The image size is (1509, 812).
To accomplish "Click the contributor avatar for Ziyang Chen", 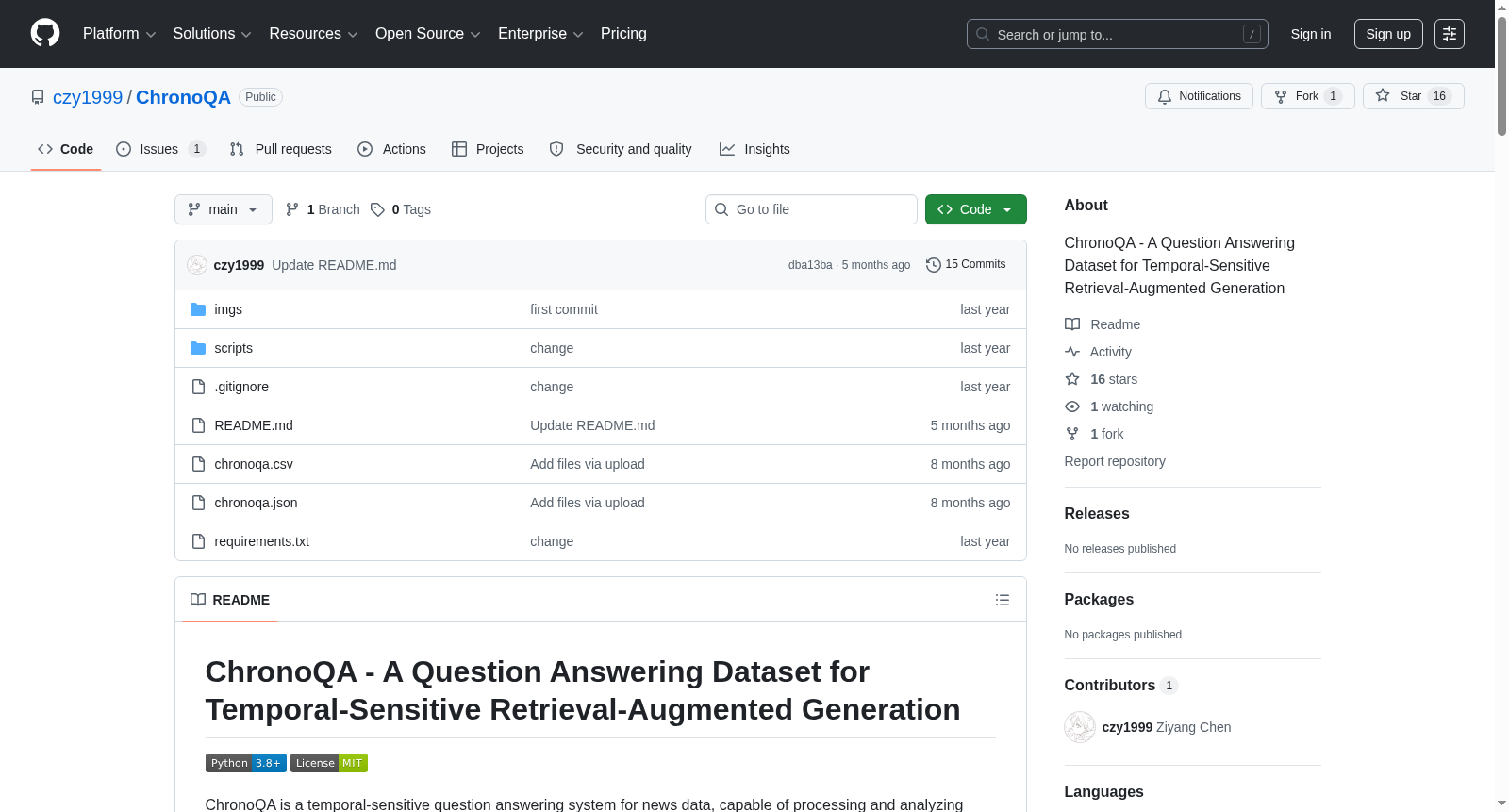I will tap(1080, 727).
